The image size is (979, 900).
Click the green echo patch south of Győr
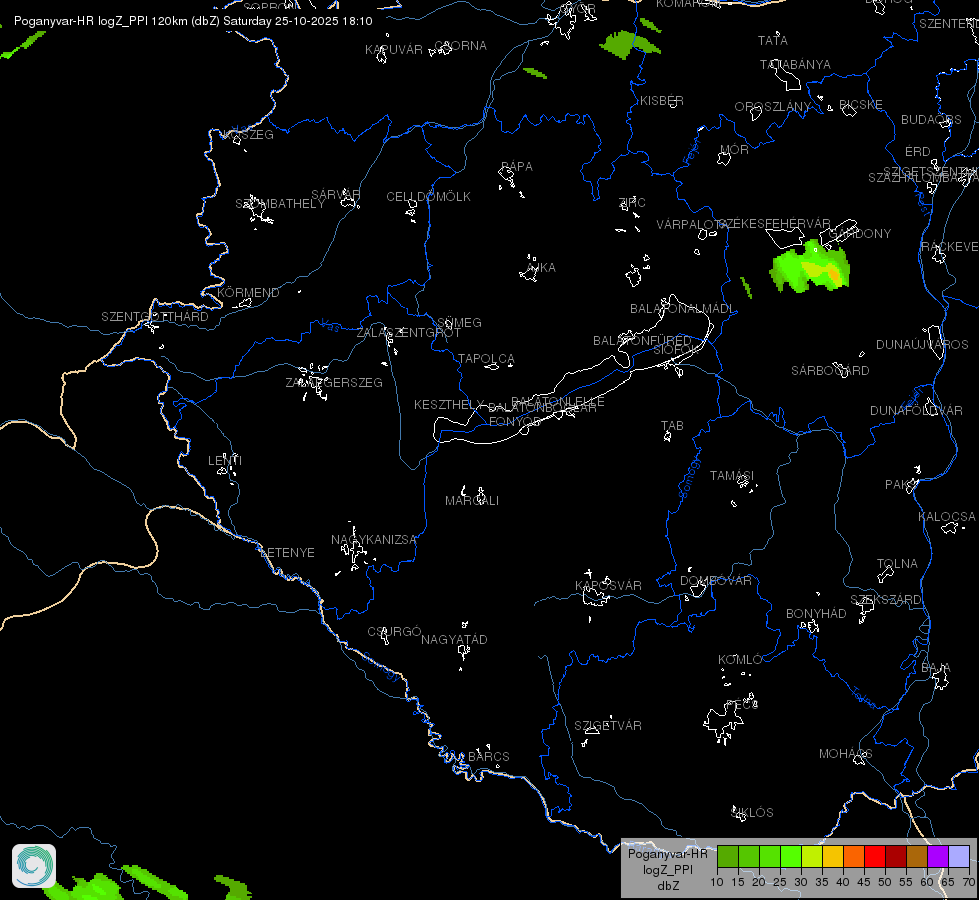pyautogui.click(x=628, y=44)
